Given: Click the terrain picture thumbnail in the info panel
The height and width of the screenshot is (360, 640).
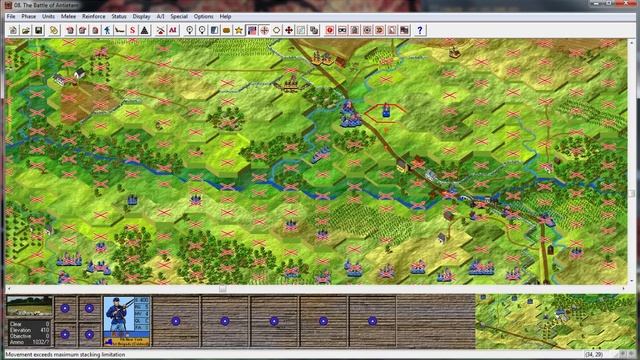Looking at the screenshot, I should [29, 306].
